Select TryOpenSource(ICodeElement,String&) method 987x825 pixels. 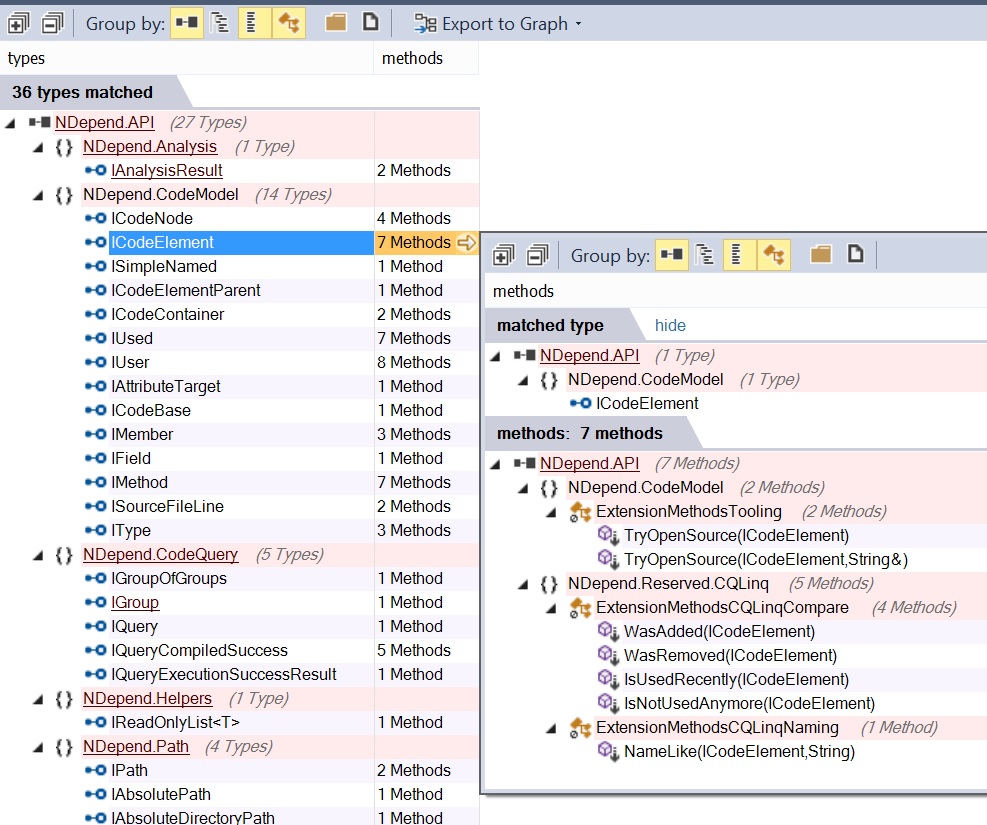click(x=765, y=559)
